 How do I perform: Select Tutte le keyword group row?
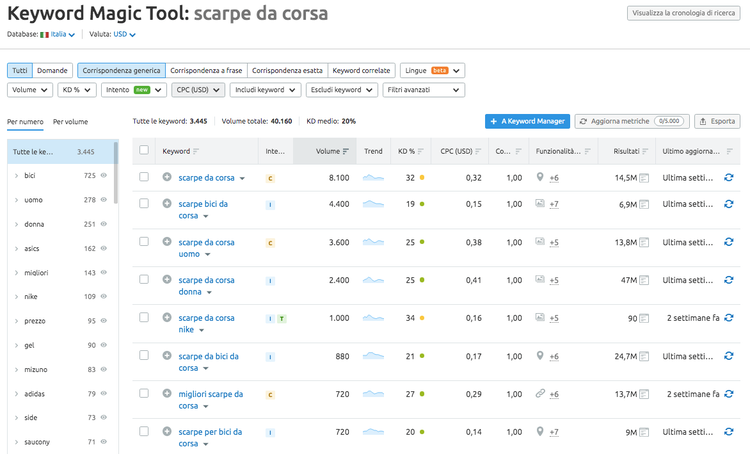pos(63,152)
